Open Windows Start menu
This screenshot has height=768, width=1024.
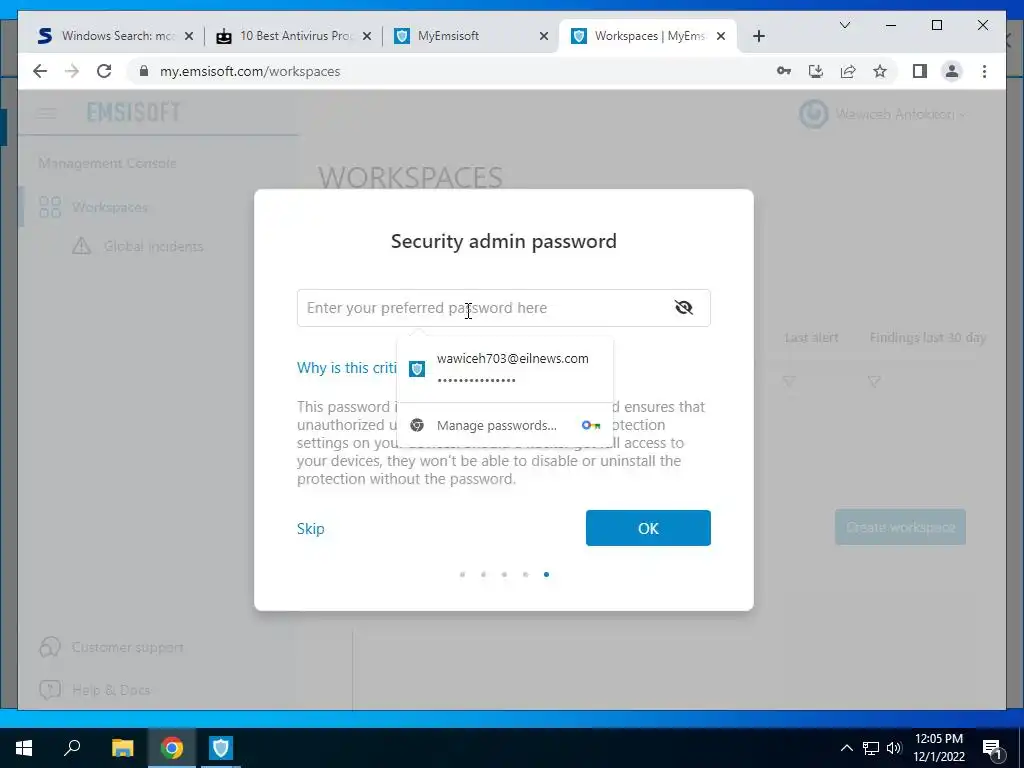point(24,748)
